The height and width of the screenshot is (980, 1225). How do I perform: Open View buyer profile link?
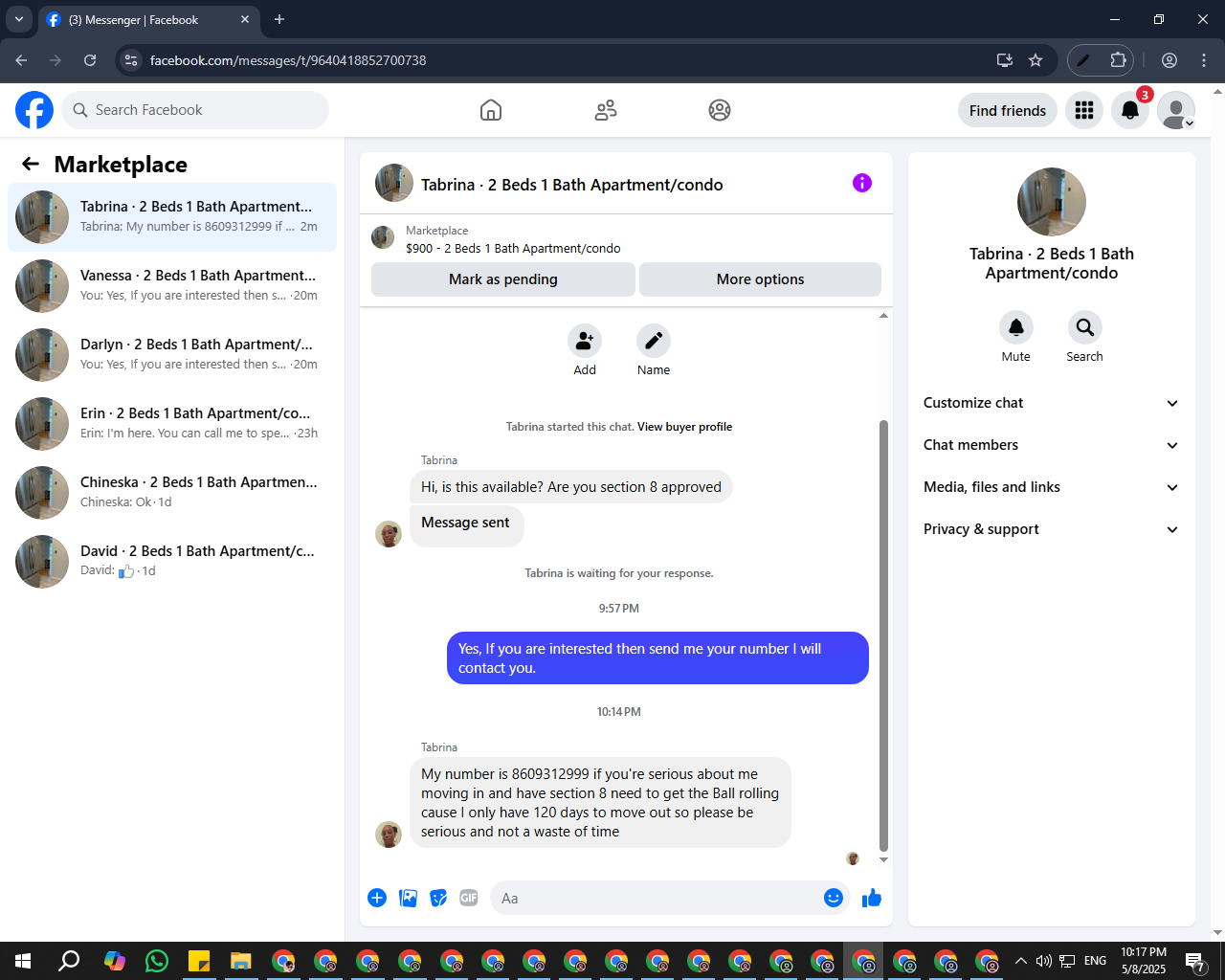tap(685, 427)
